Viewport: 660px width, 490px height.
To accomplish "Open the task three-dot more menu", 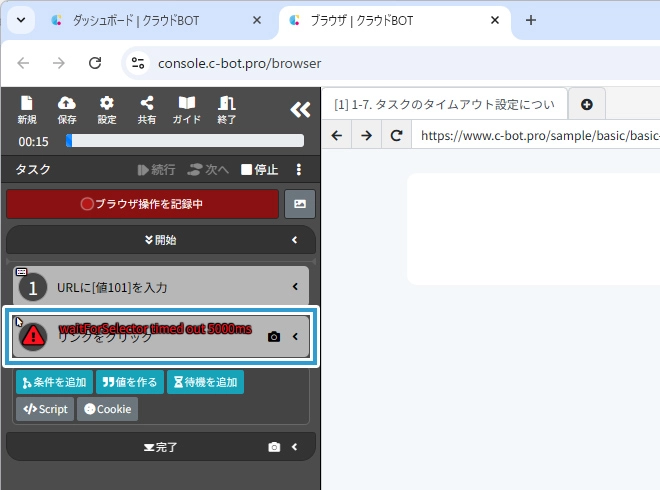I will pyautogui.click(x=298, y=170).
